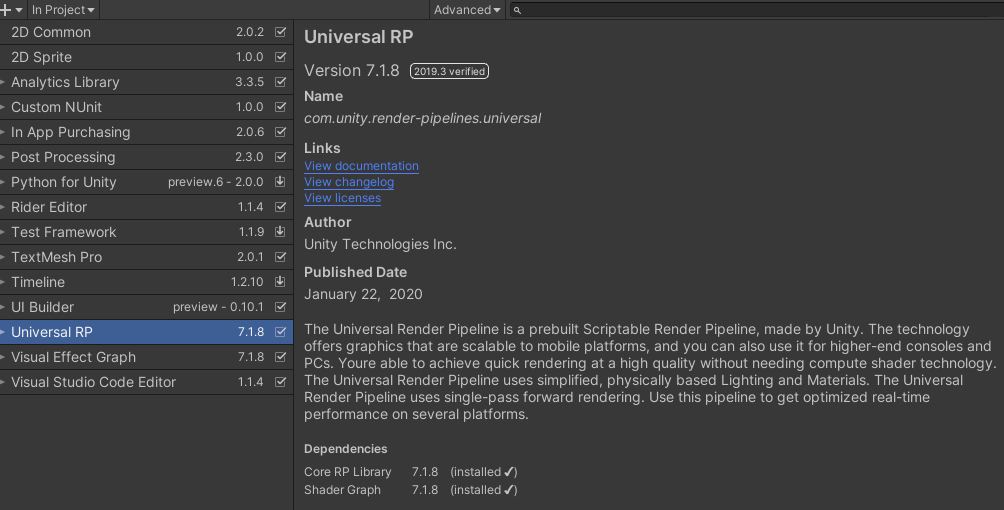Click installed checkmark icon for Rider Editor
1004x510 pixels.
(x=280, y=206)
